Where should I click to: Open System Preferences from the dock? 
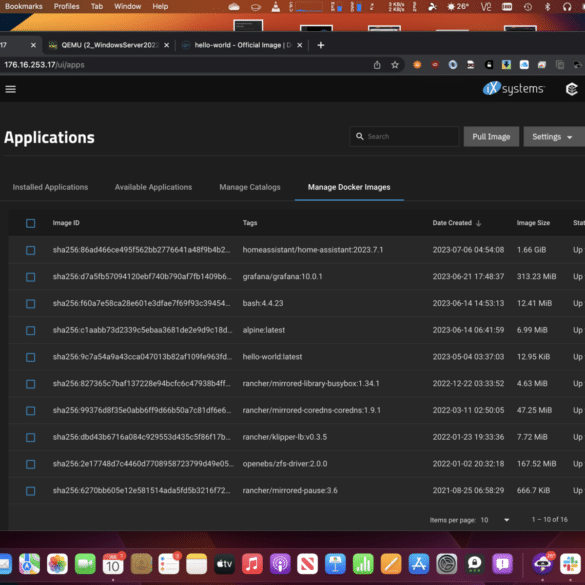click(447, 564)
